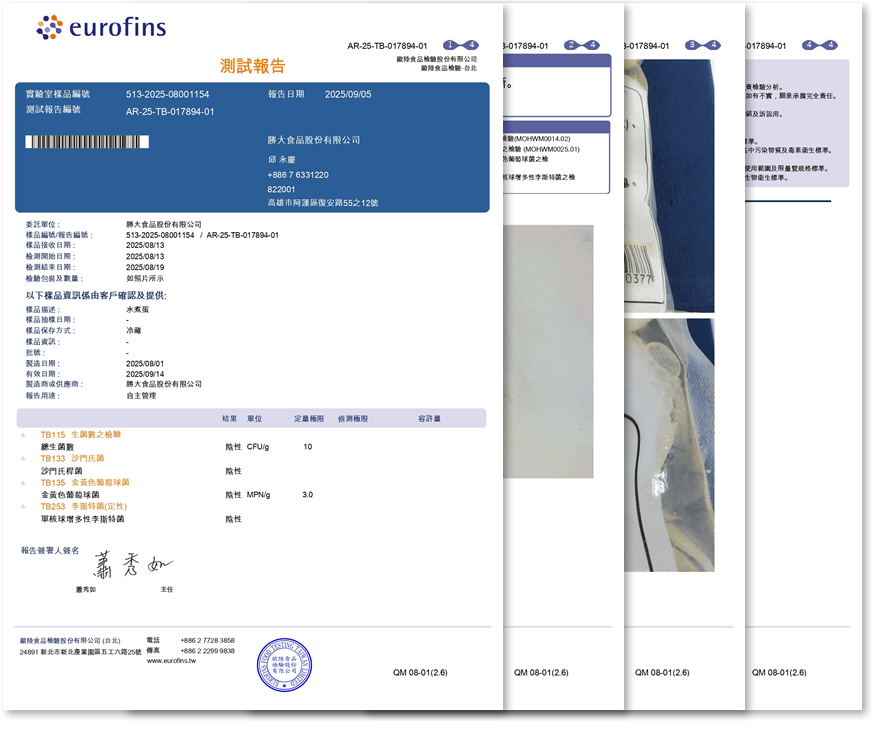The width and height of the screenshot is (880, 730).
Task: Click the lavender notes box on page 4
Action: 794,122
